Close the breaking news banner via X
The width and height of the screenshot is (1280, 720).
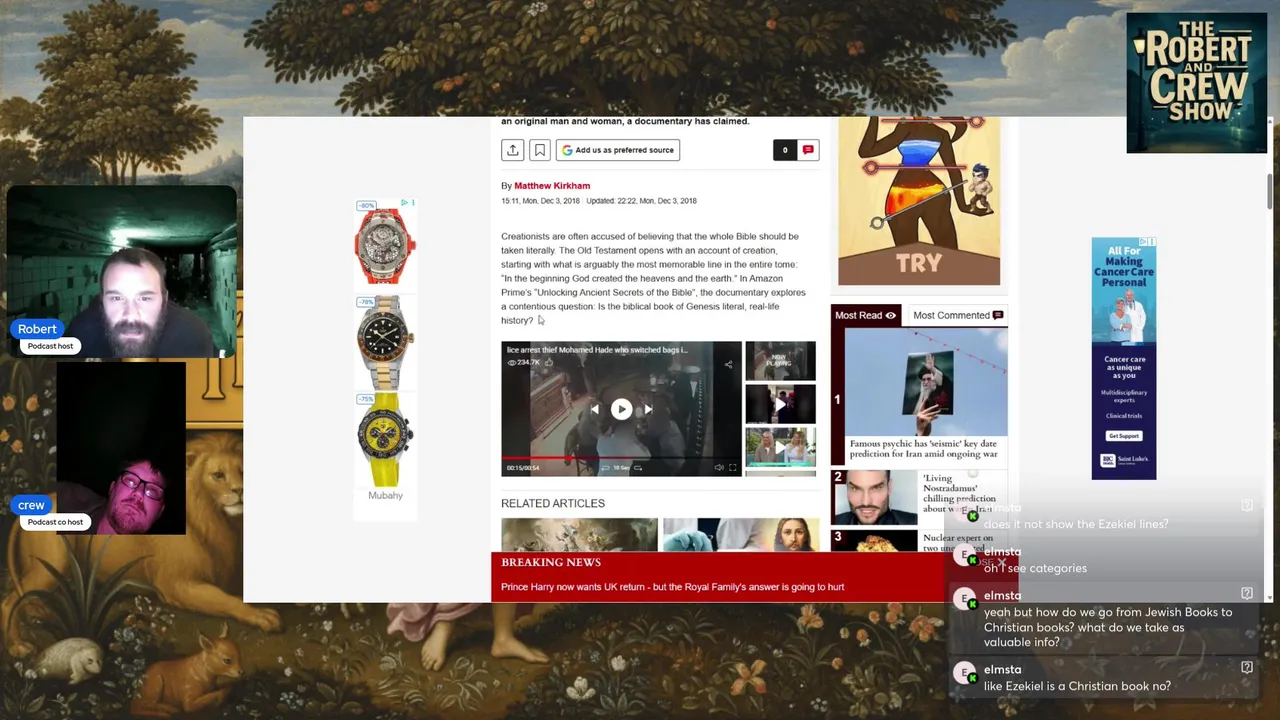[1001, 562]
